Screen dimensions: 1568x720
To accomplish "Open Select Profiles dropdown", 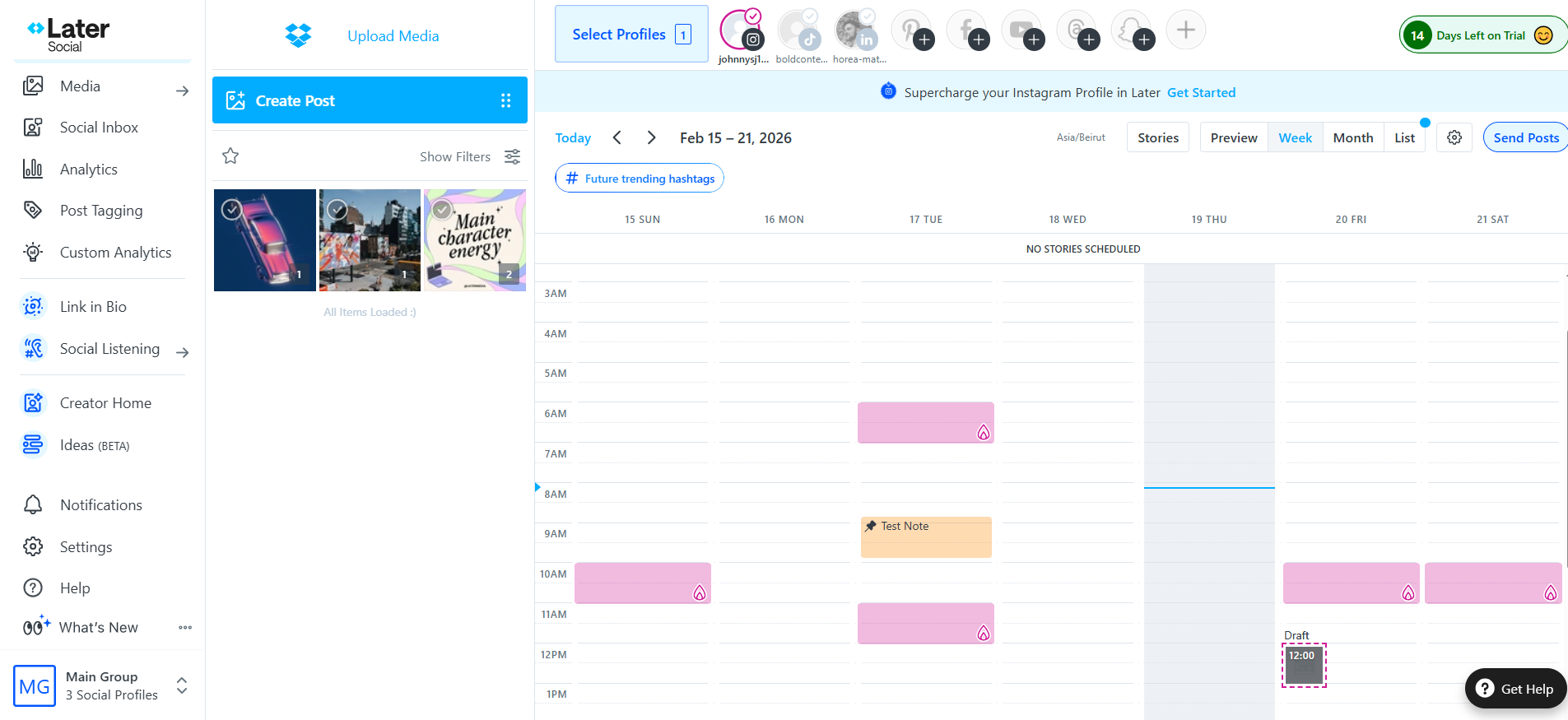I will click(631, 34).
